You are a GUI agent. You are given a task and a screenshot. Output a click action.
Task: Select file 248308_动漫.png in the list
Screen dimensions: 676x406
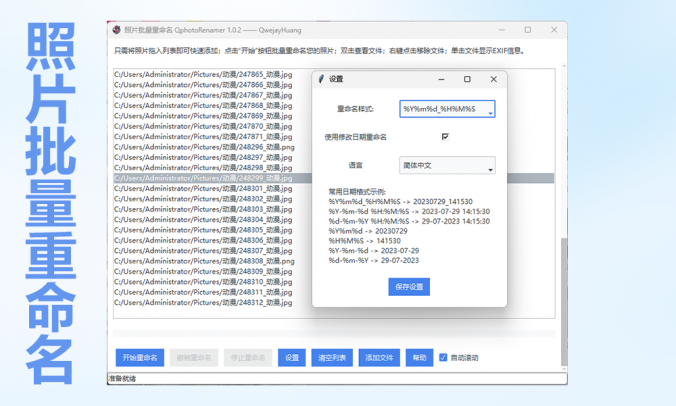(x=204, y=261)
